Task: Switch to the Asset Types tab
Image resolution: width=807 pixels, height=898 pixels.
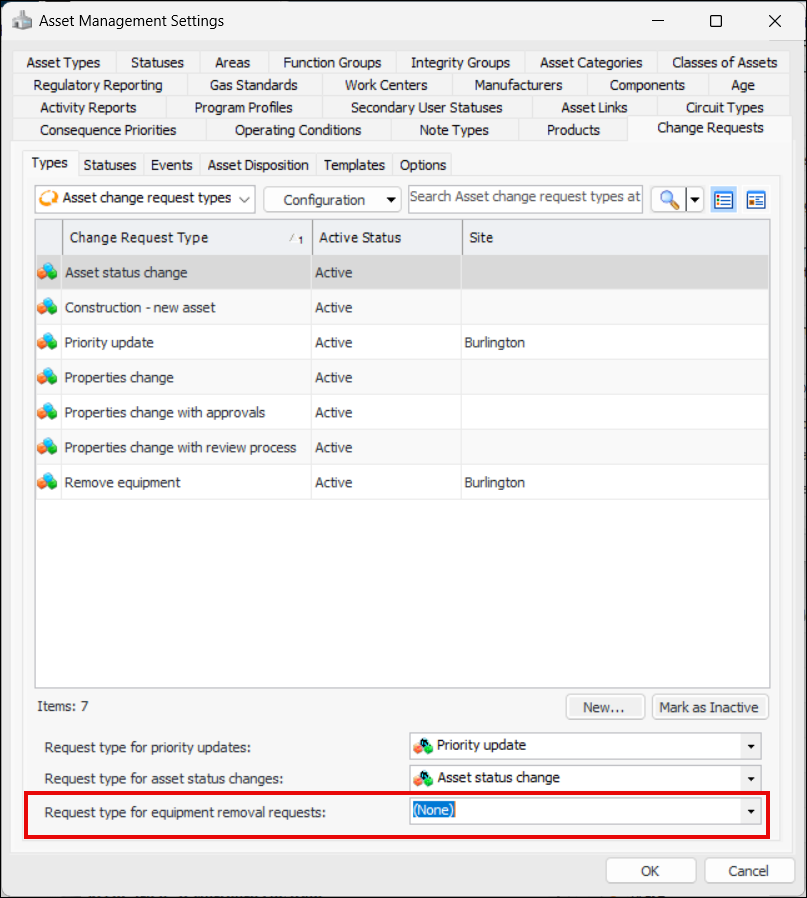Action: 63,62
